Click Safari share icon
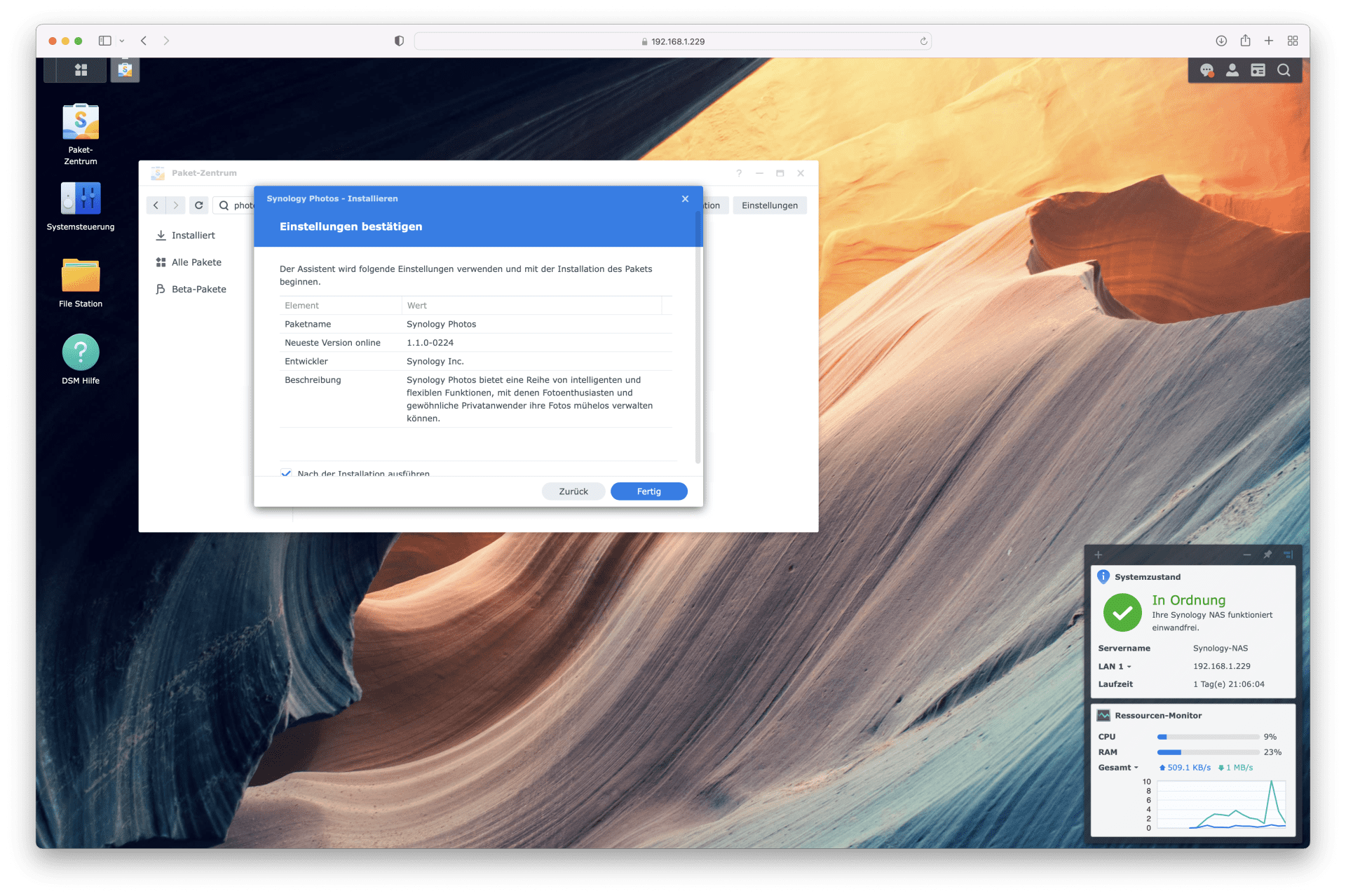 pos(1245,41)
